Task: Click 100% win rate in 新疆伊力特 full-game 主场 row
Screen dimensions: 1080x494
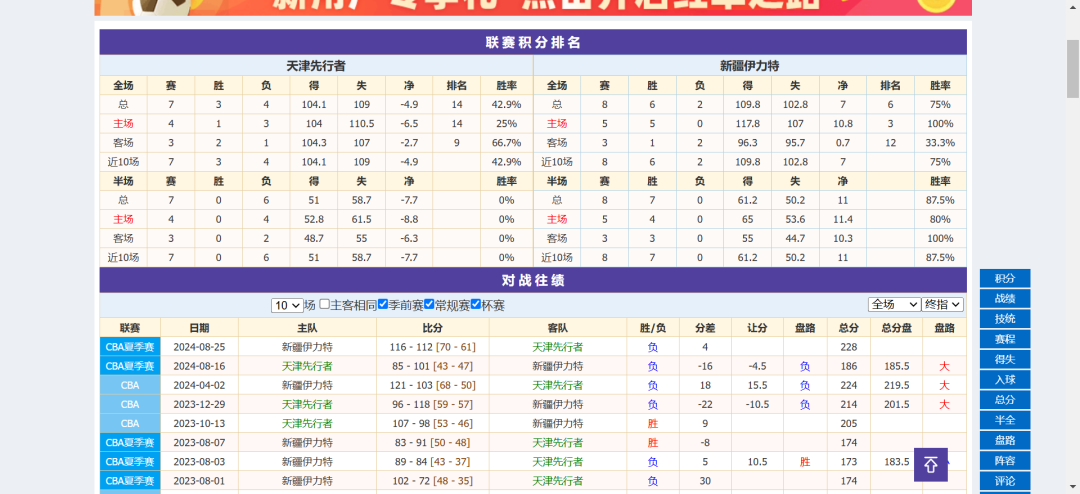Action: coord(940,123)
